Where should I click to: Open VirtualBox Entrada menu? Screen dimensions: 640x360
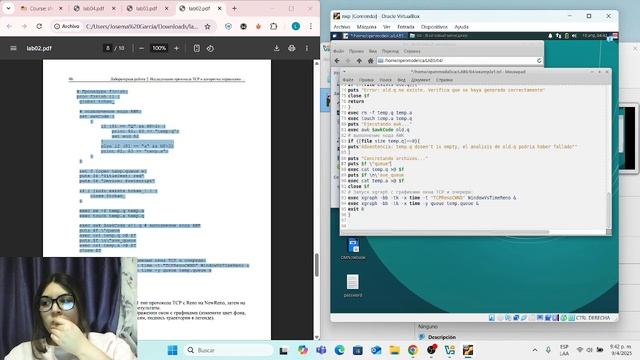coord(406,27)
